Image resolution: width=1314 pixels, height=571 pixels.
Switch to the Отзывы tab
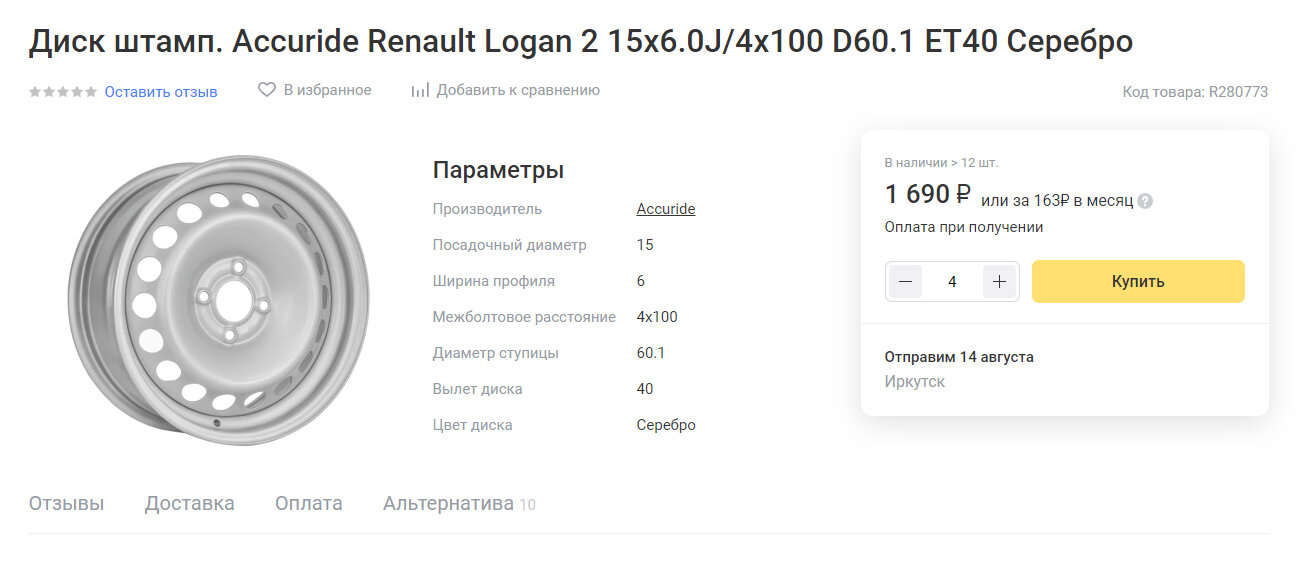tap(66, 504)
